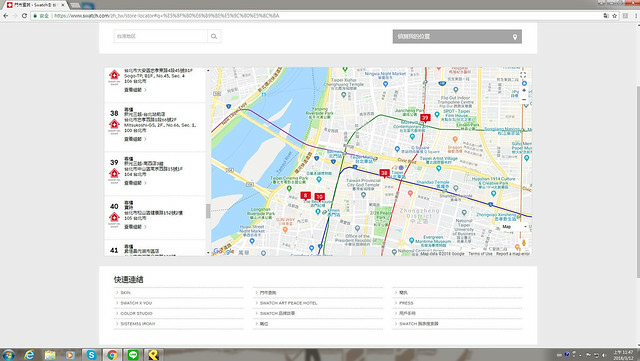Reload the page with the refresh icon
This screenshot has height=361, width=640.
click(24, 16)
